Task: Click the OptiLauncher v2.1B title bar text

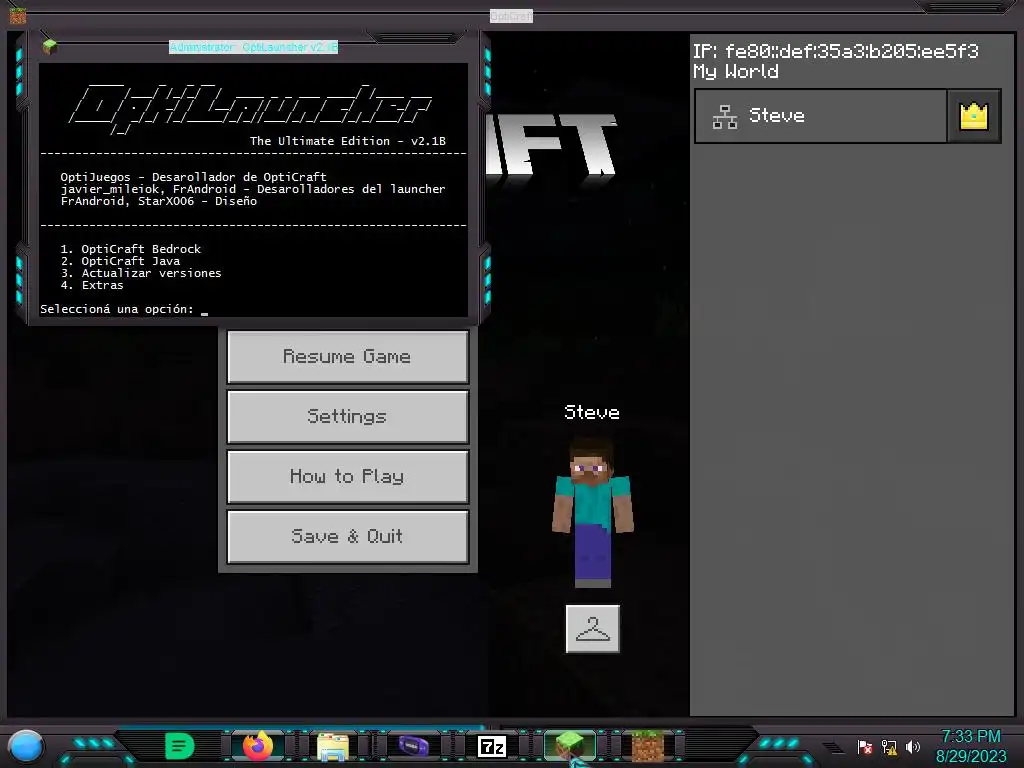Action: [253, 47]
